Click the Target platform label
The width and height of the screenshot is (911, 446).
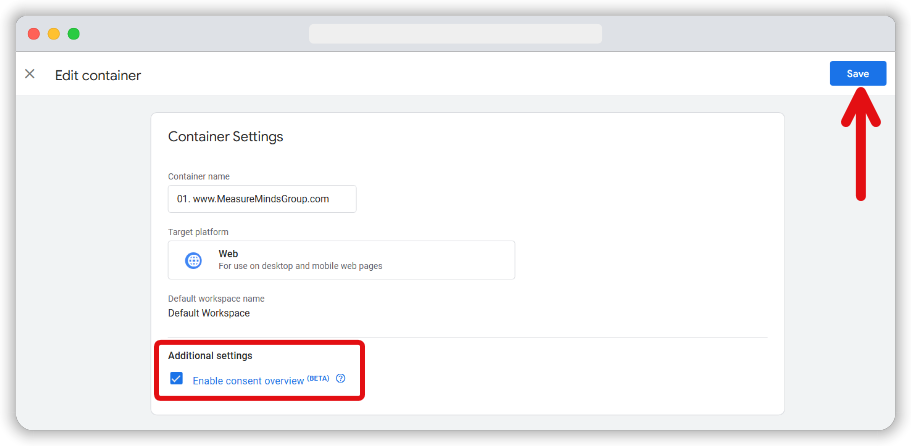coord(198,232)
